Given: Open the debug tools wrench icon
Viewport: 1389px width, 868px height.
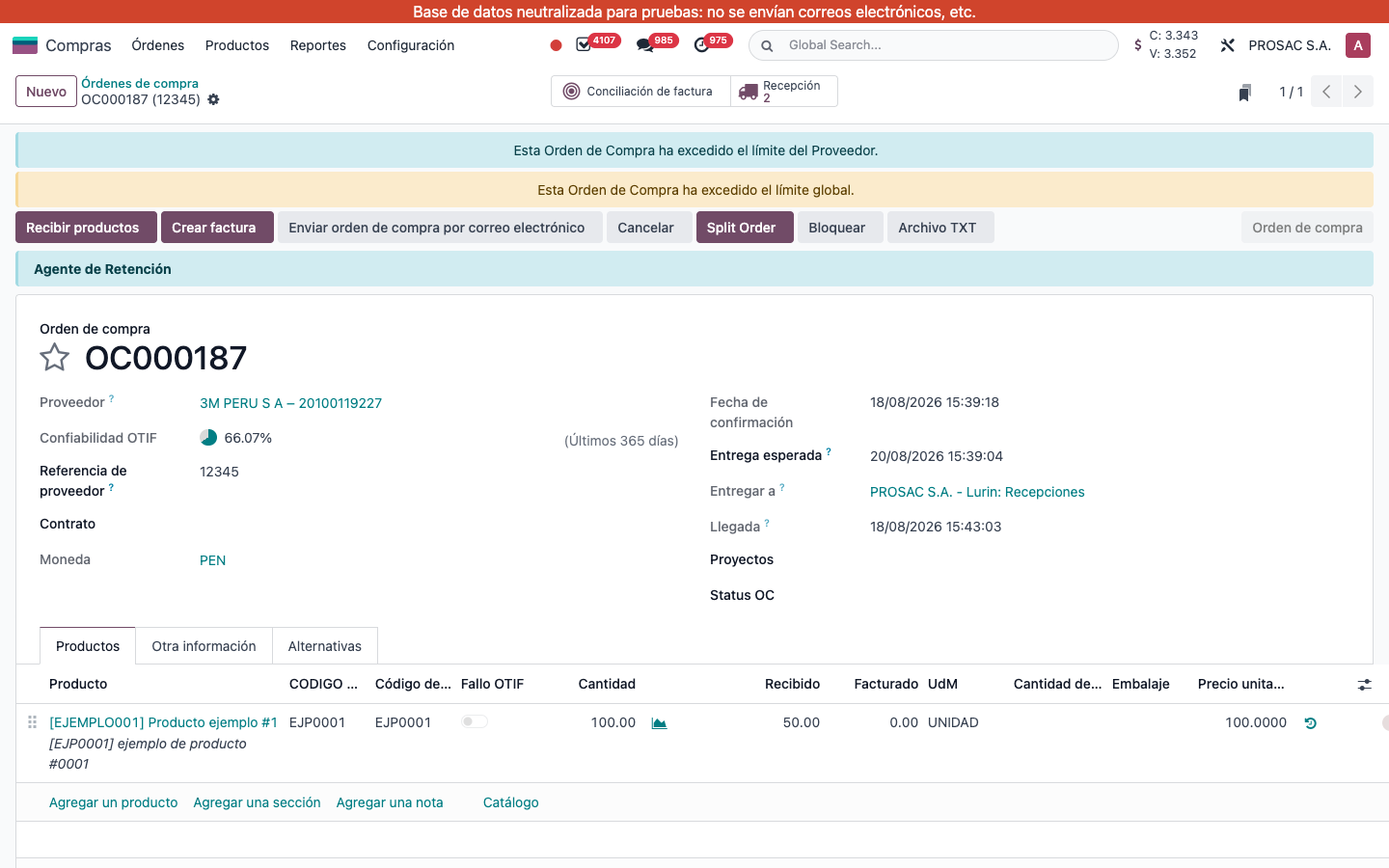Looking at the screenshot, I should click(x=1227, y=45).
